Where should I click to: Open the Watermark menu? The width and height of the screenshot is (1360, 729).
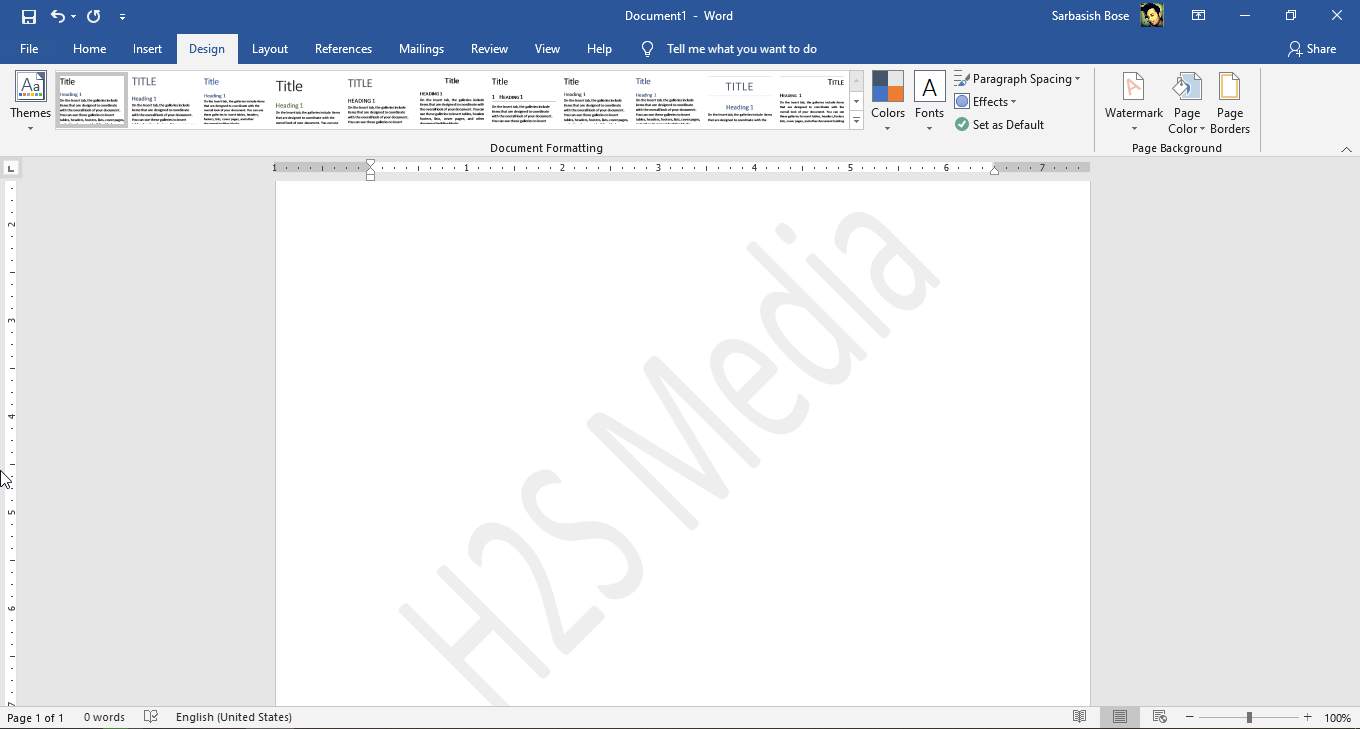point(1133,100)
